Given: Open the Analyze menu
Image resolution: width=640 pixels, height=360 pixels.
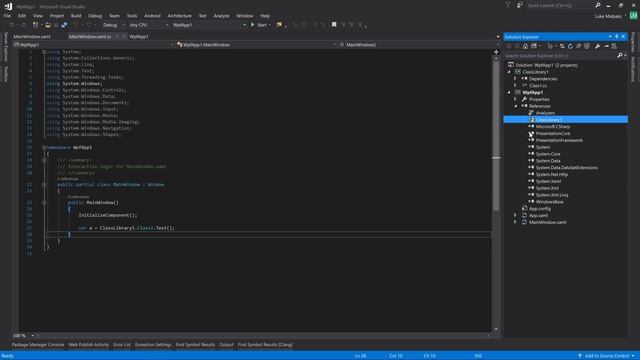Looking at the screenshot, I should pos(221,16).
